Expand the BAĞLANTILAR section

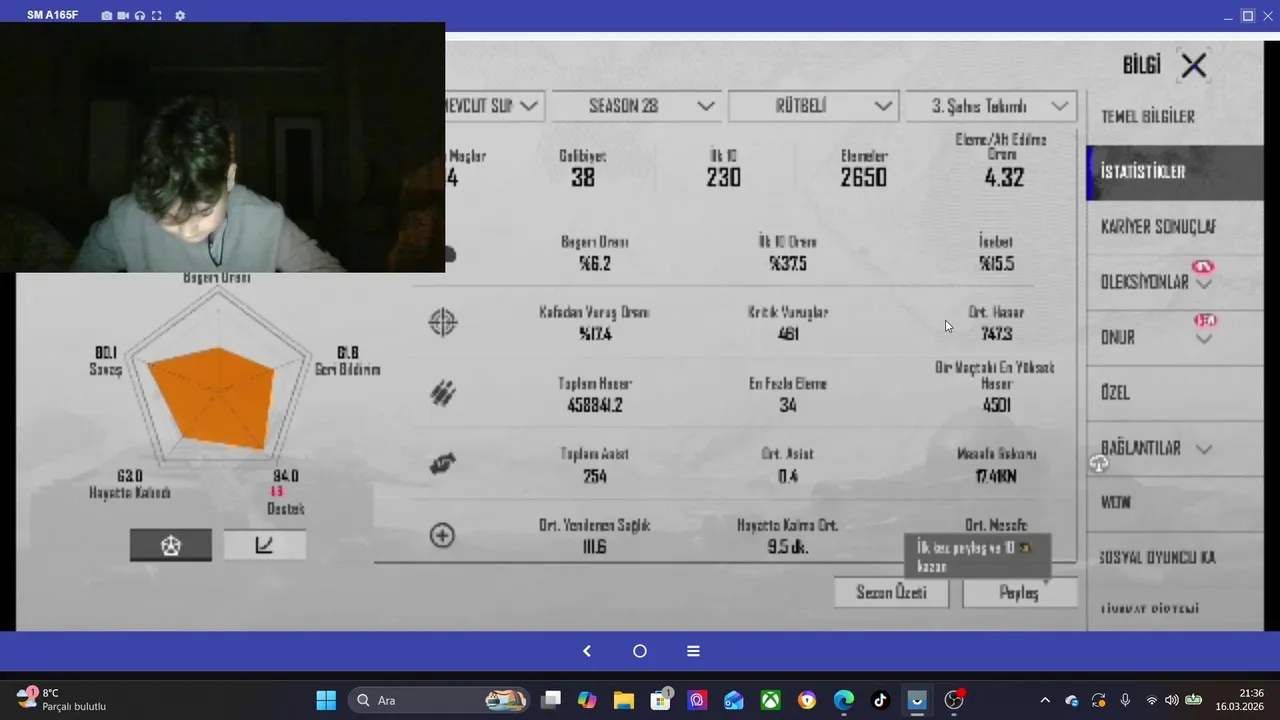pyautogui.click(x=1174, y=448)
